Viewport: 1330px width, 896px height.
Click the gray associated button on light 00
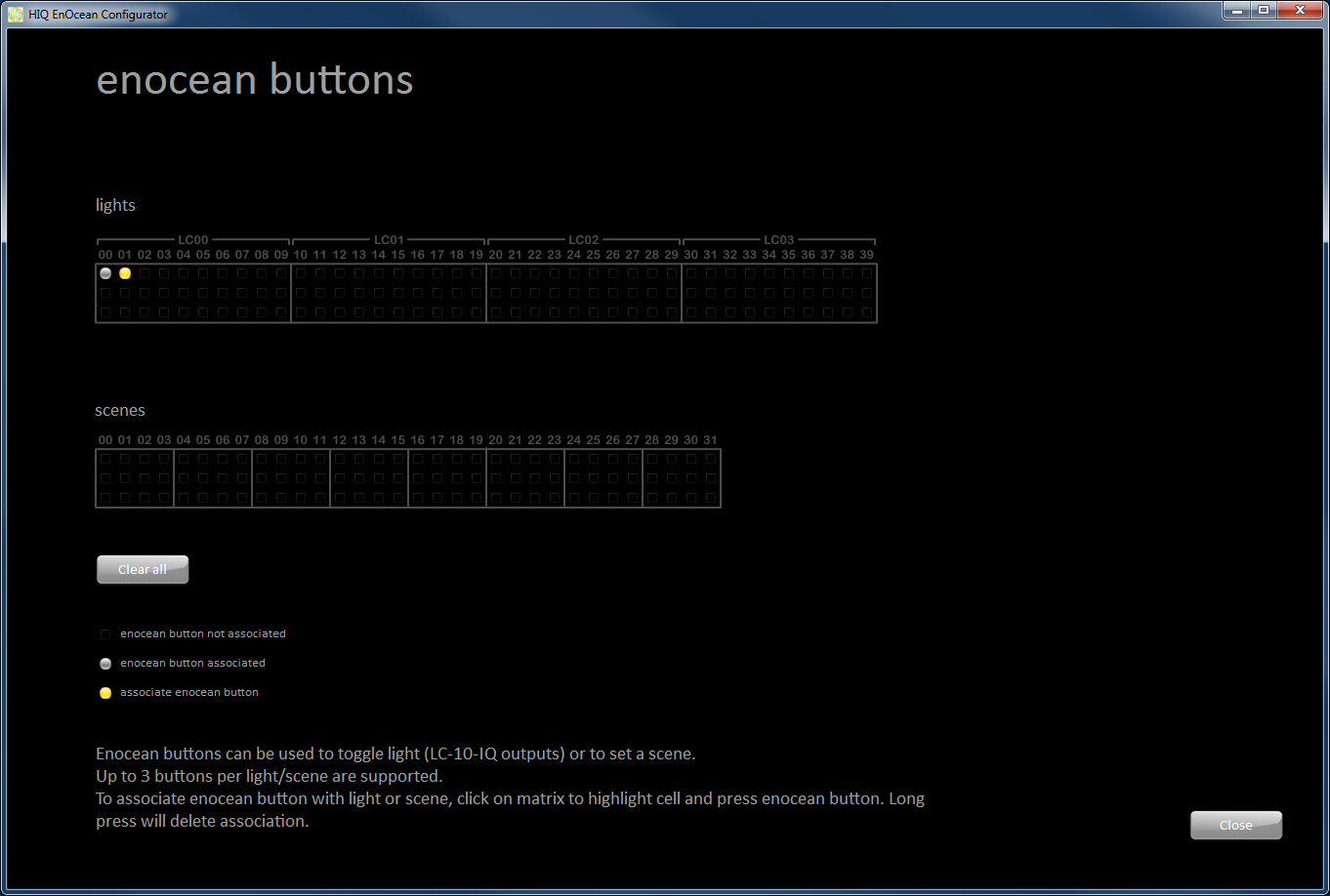pos(105,273)
